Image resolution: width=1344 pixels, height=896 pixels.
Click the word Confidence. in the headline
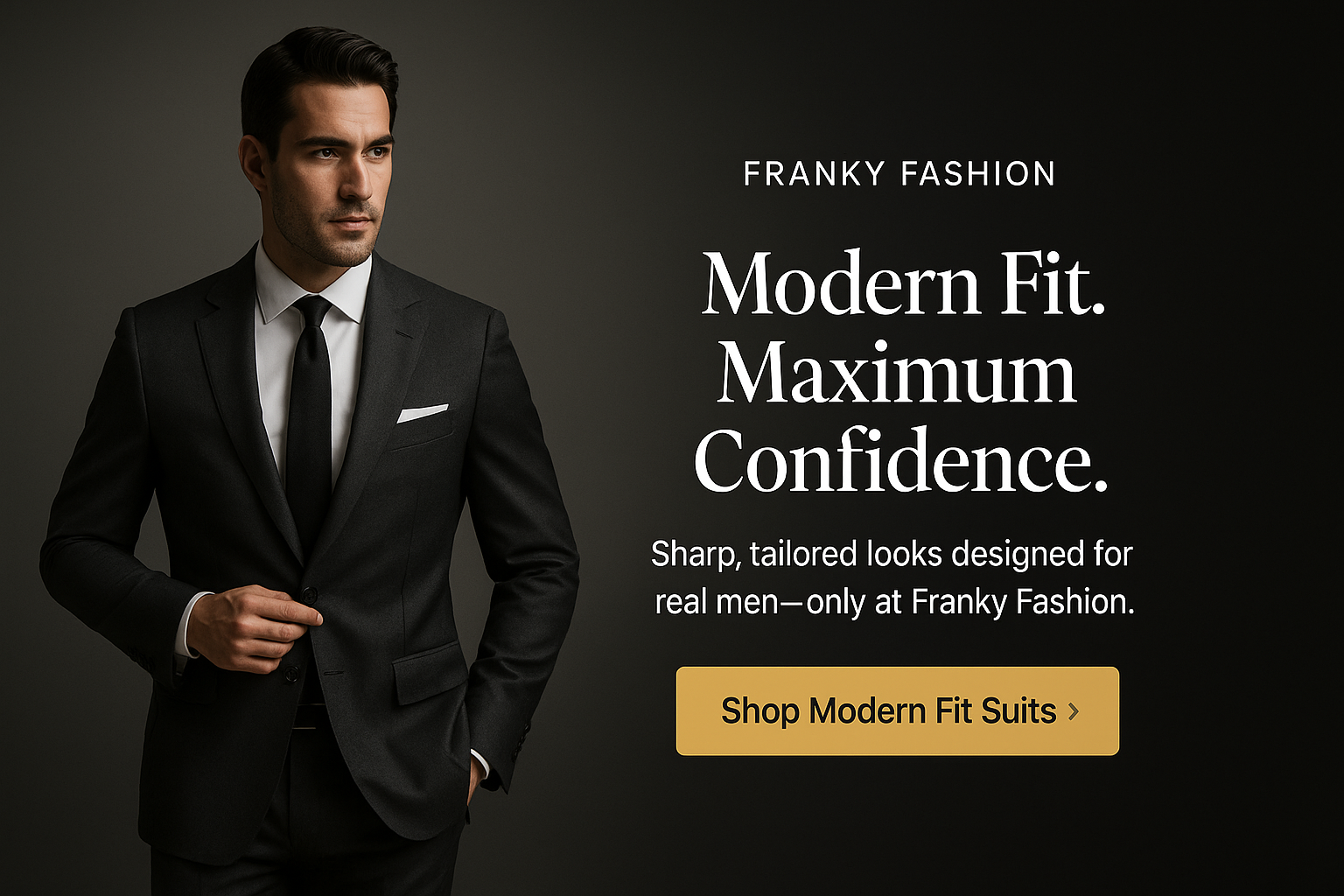tap(901, 461)
